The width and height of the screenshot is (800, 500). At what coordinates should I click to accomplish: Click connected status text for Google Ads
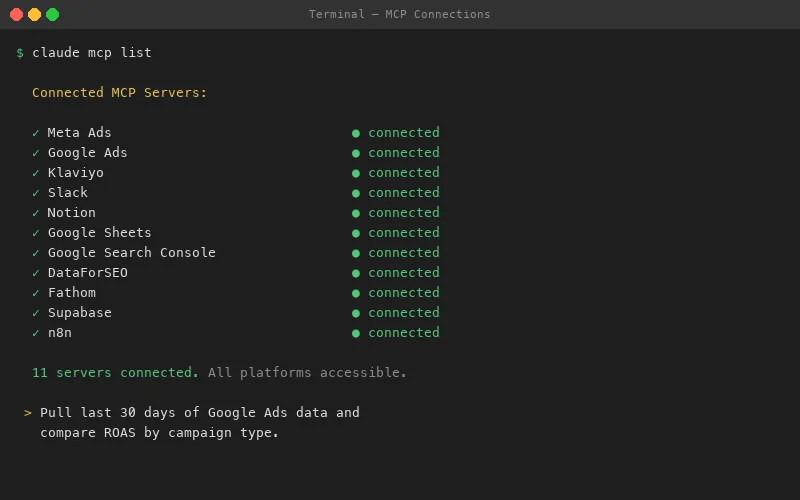(404, 153)
